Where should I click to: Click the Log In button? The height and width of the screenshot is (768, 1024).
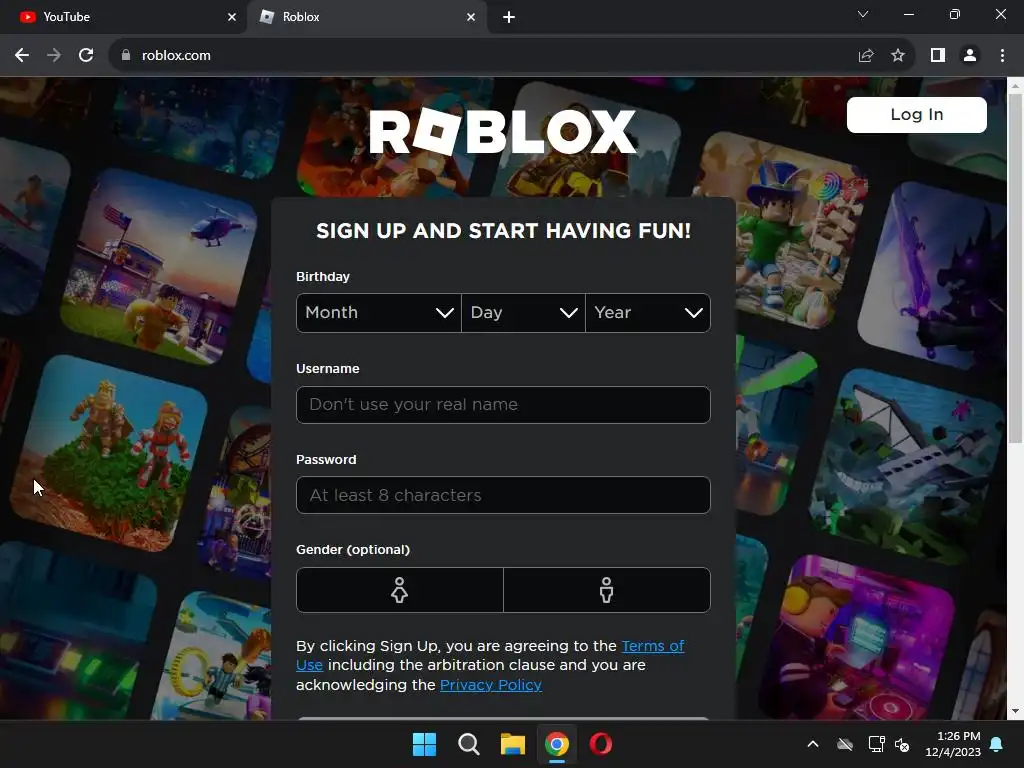pyautogui.click(x=916, y=115)
